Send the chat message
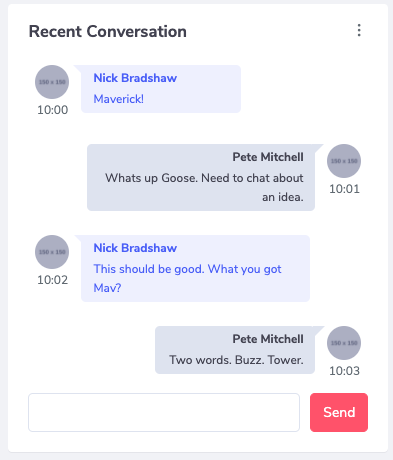393x460 pixels. point(339,412)
